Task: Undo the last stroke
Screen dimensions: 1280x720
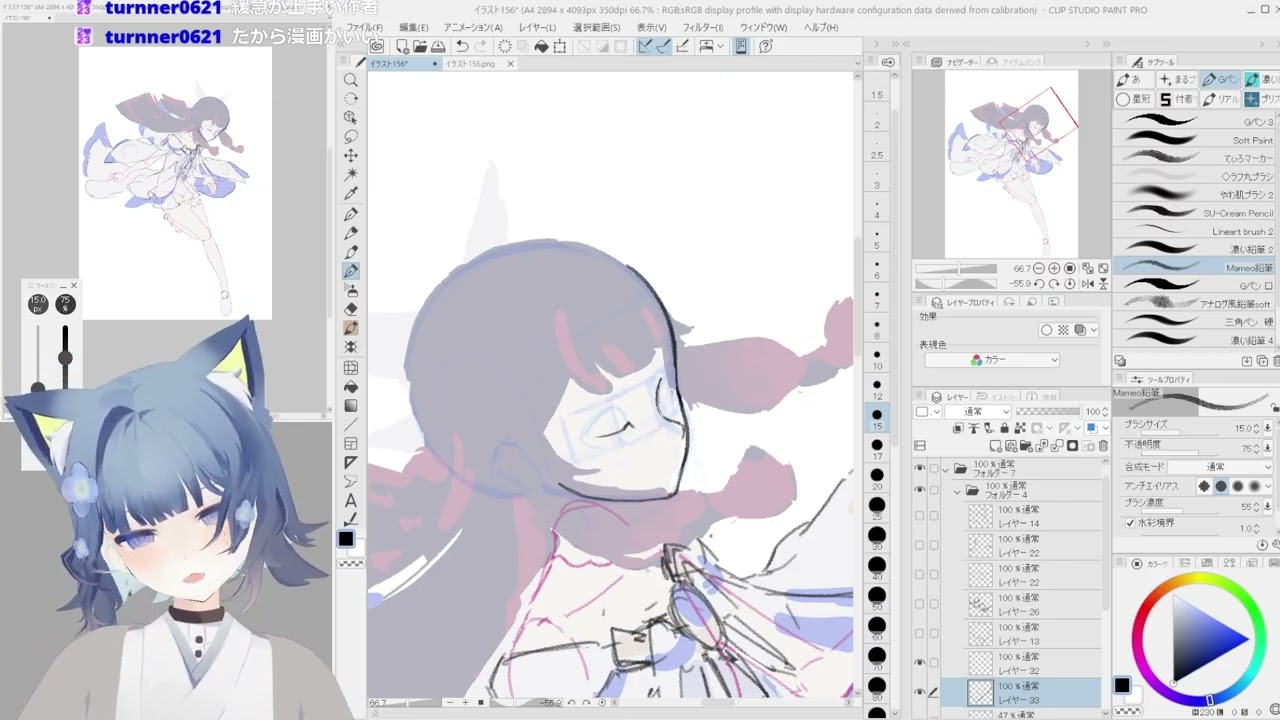Action: click(x=462, y=46)
